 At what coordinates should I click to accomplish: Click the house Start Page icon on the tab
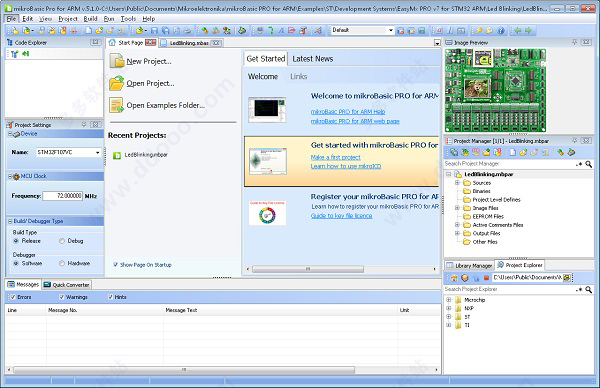(x=112, y=42)
